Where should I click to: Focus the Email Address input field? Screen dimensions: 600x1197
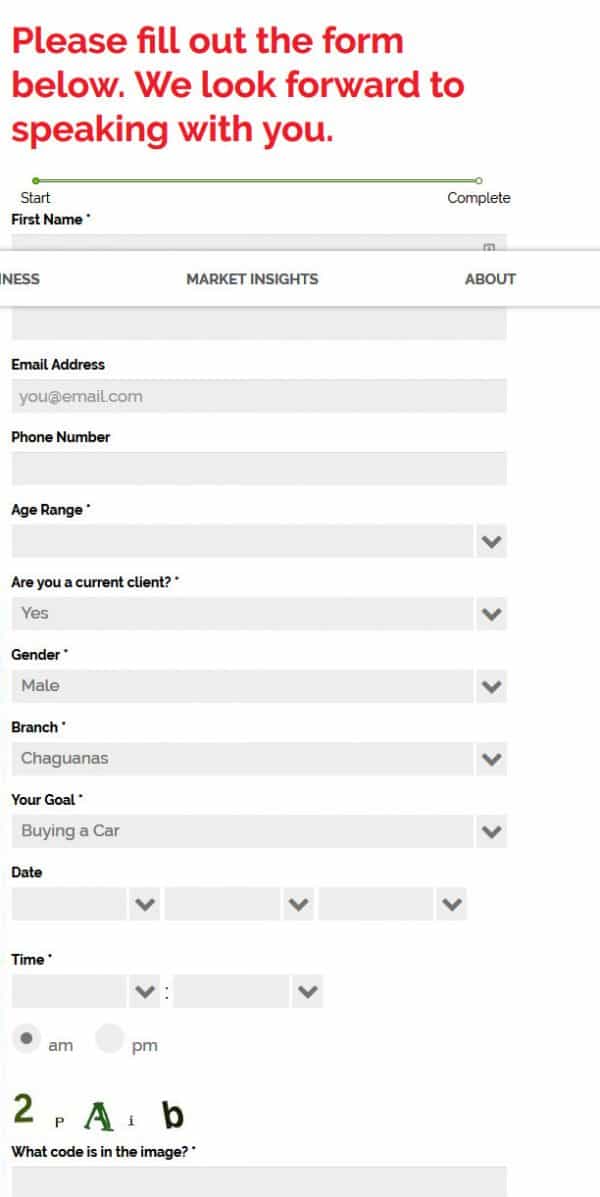point(258,396)
